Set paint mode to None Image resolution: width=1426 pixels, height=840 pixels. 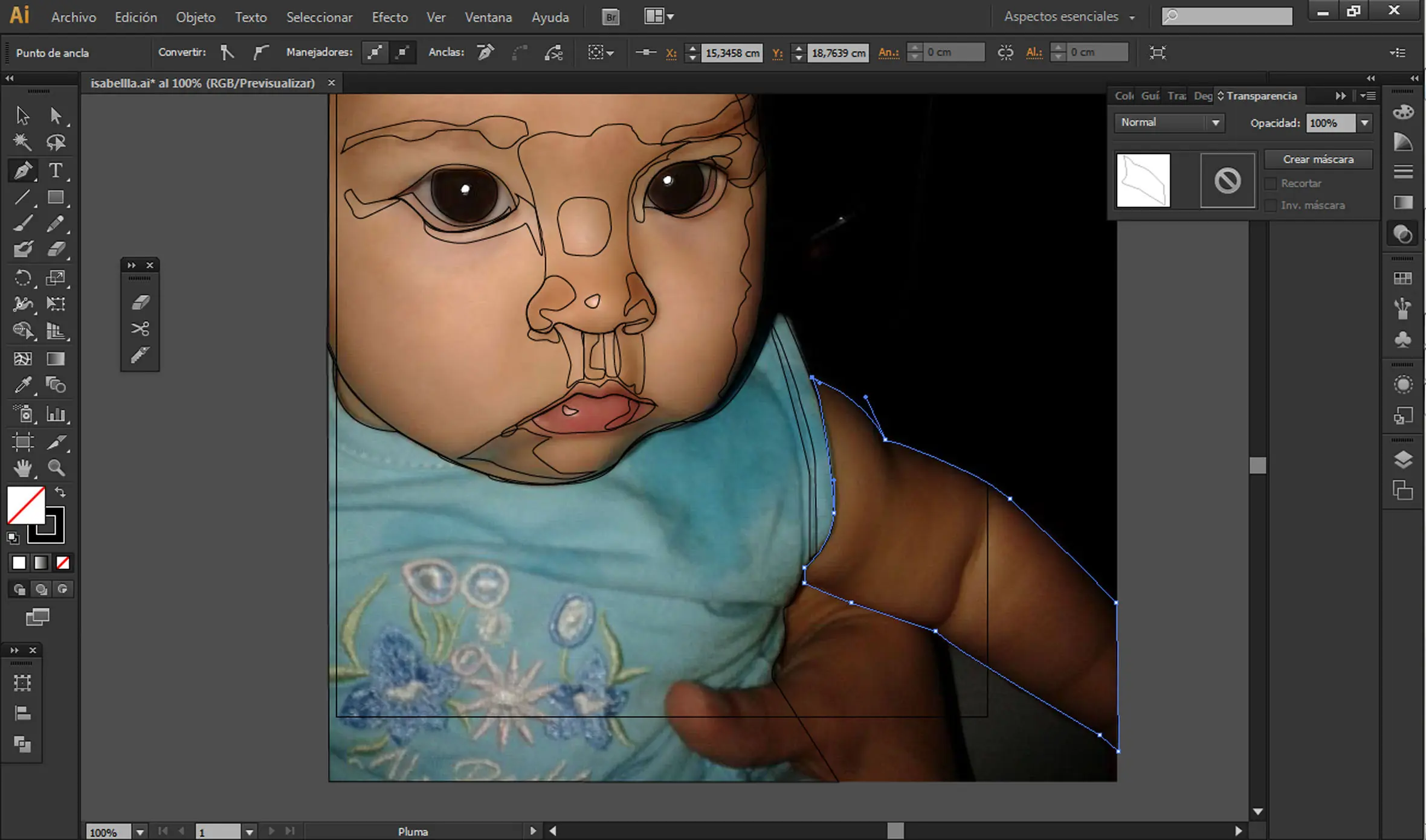tap(63, 563)
